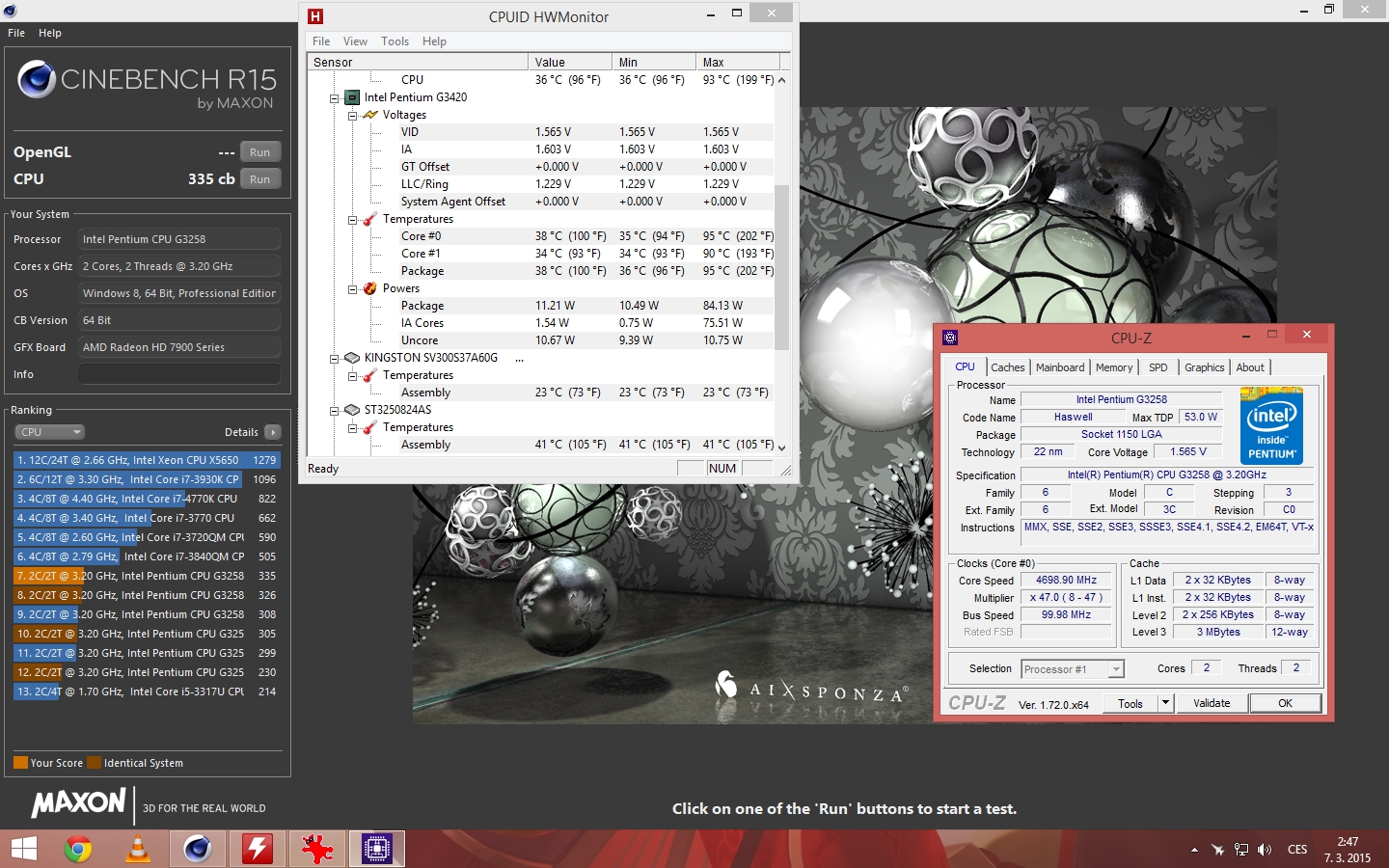Open the CPU ranking type dropdown
1389x868 pixels.
click(x=50, y=432)
